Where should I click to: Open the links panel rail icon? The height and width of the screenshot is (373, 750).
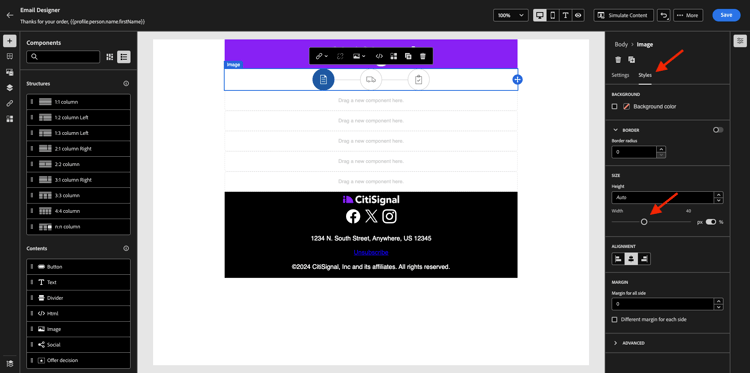(x=10, y=103)
